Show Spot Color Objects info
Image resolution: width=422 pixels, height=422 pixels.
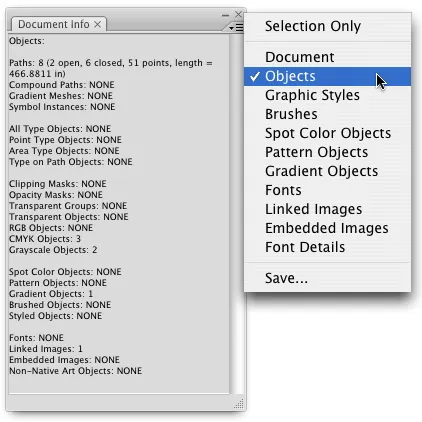click(x=327, y=133)
